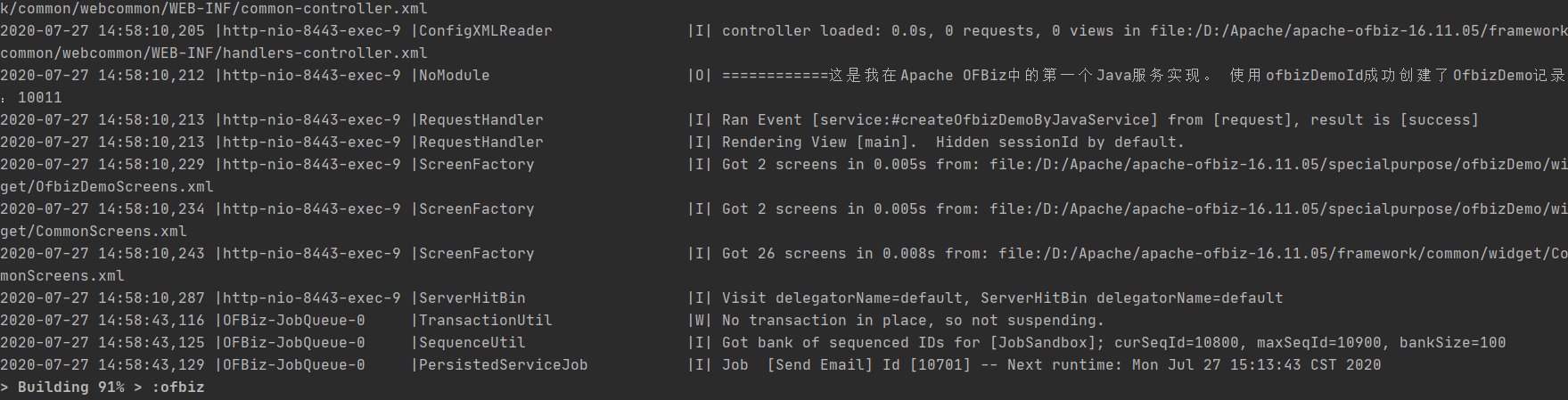Image resolution: width=1568 pixels, height=400 pixels.
Task: Click the |O| level marker on NoModule line
Action: [700, 76]
